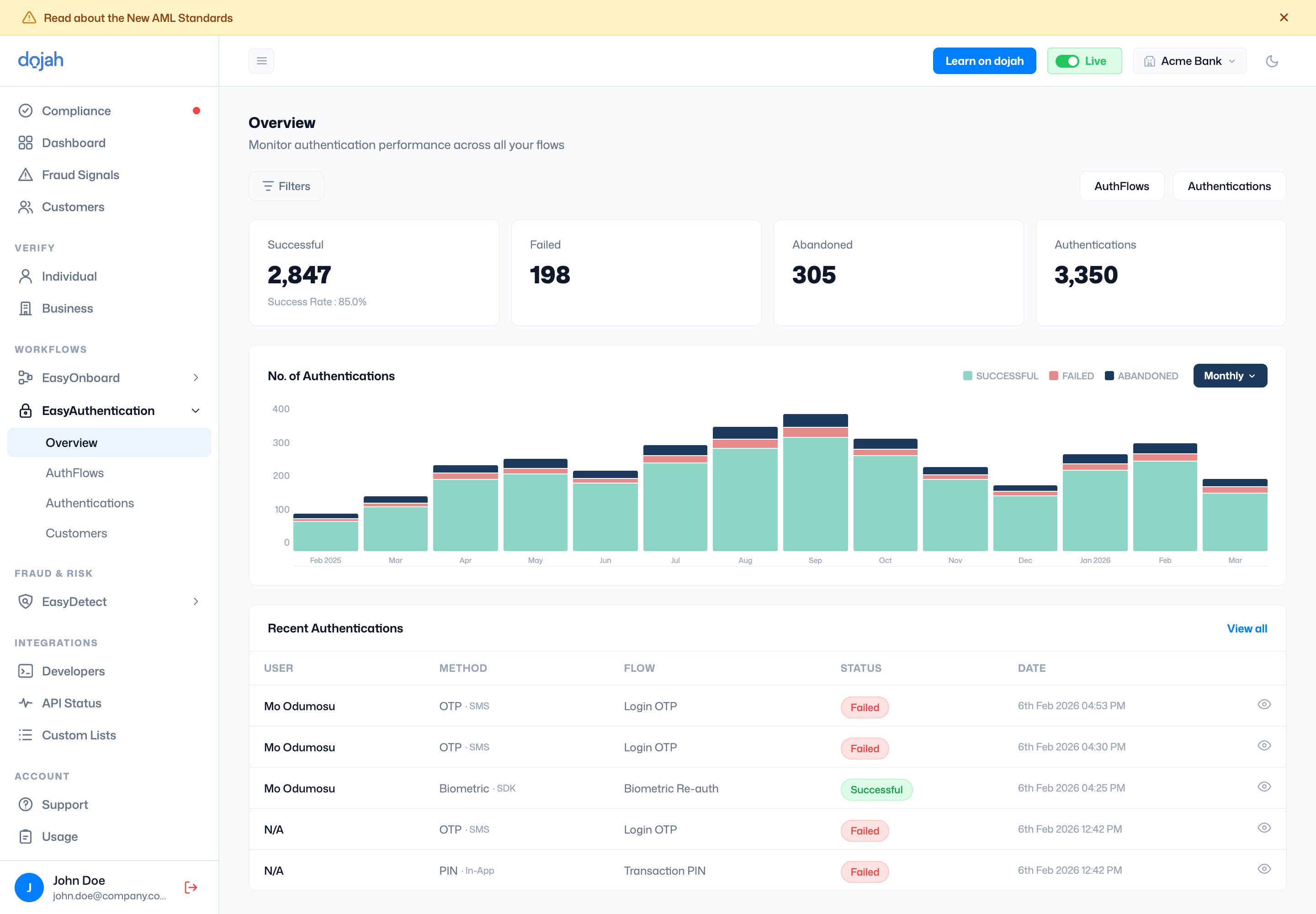Click the Authentications button near Filters
The width and height of the screenshot is (1316, 914).
(1229, 186)
